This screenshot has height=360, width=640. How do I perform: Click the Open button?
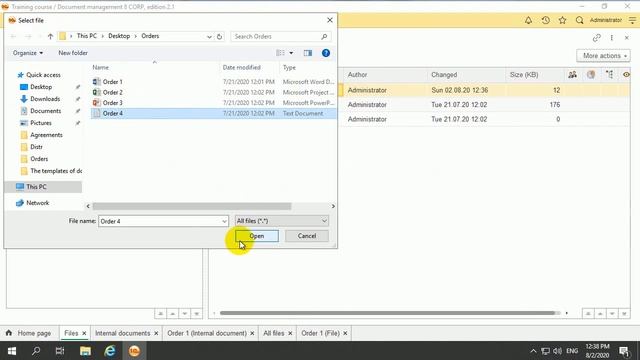point(257,236)
